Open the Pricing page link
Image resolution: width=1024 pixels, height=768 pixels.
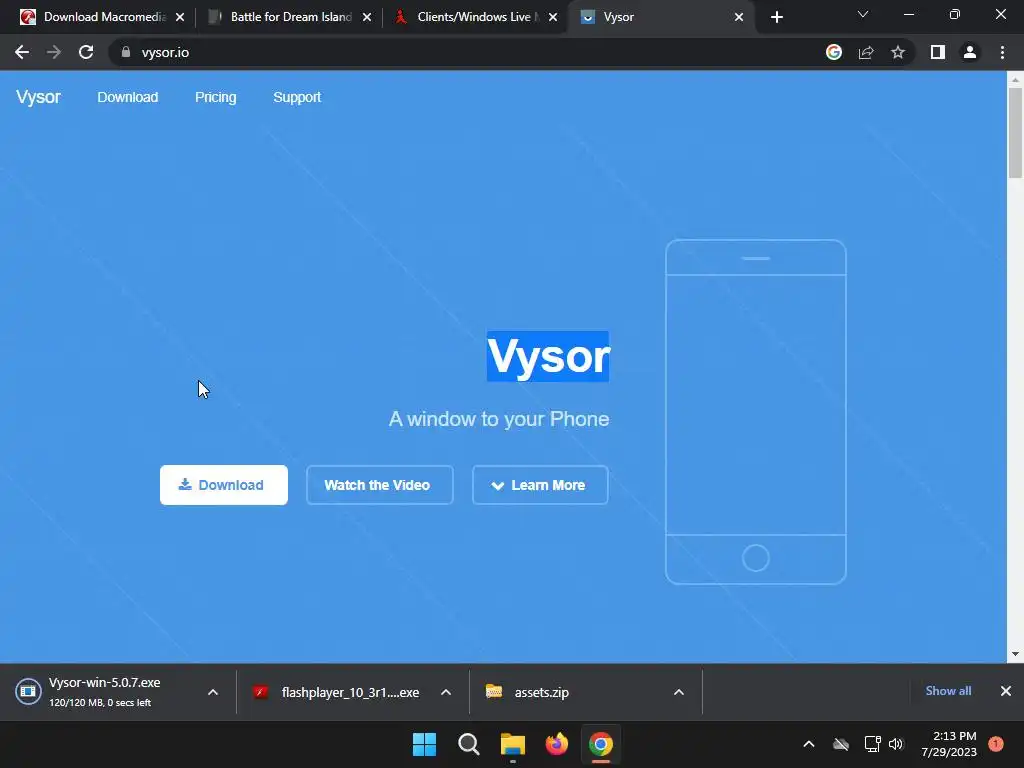point(216,97)
